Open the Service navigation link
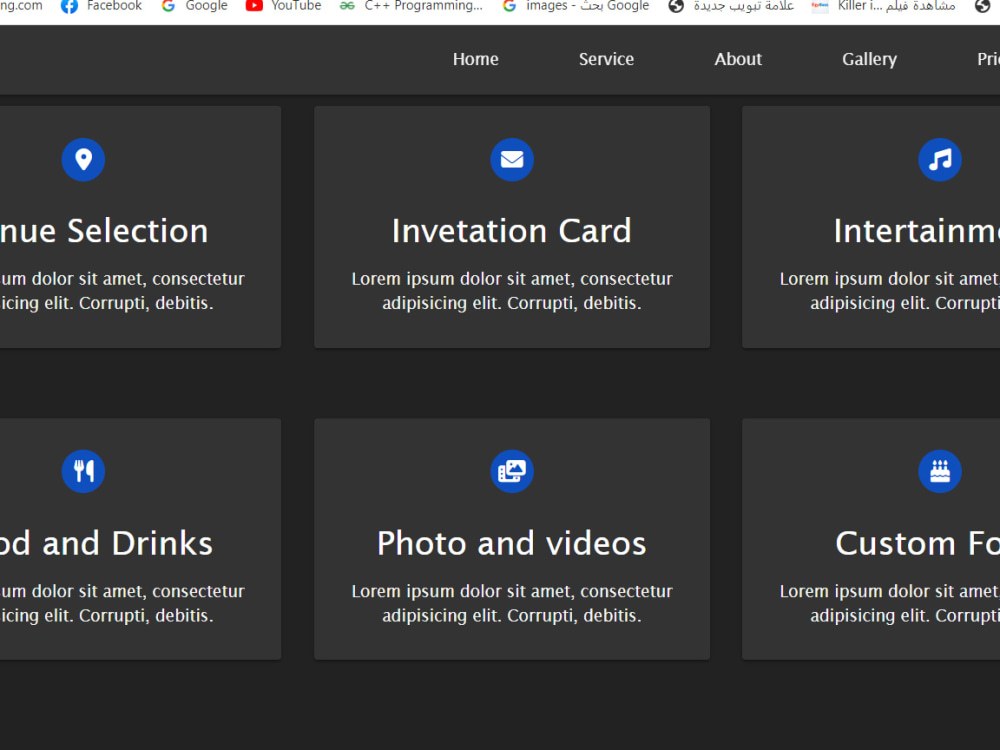Image resolution: width=1000 pixels, height=750 pixels. (x=606, y=59)
